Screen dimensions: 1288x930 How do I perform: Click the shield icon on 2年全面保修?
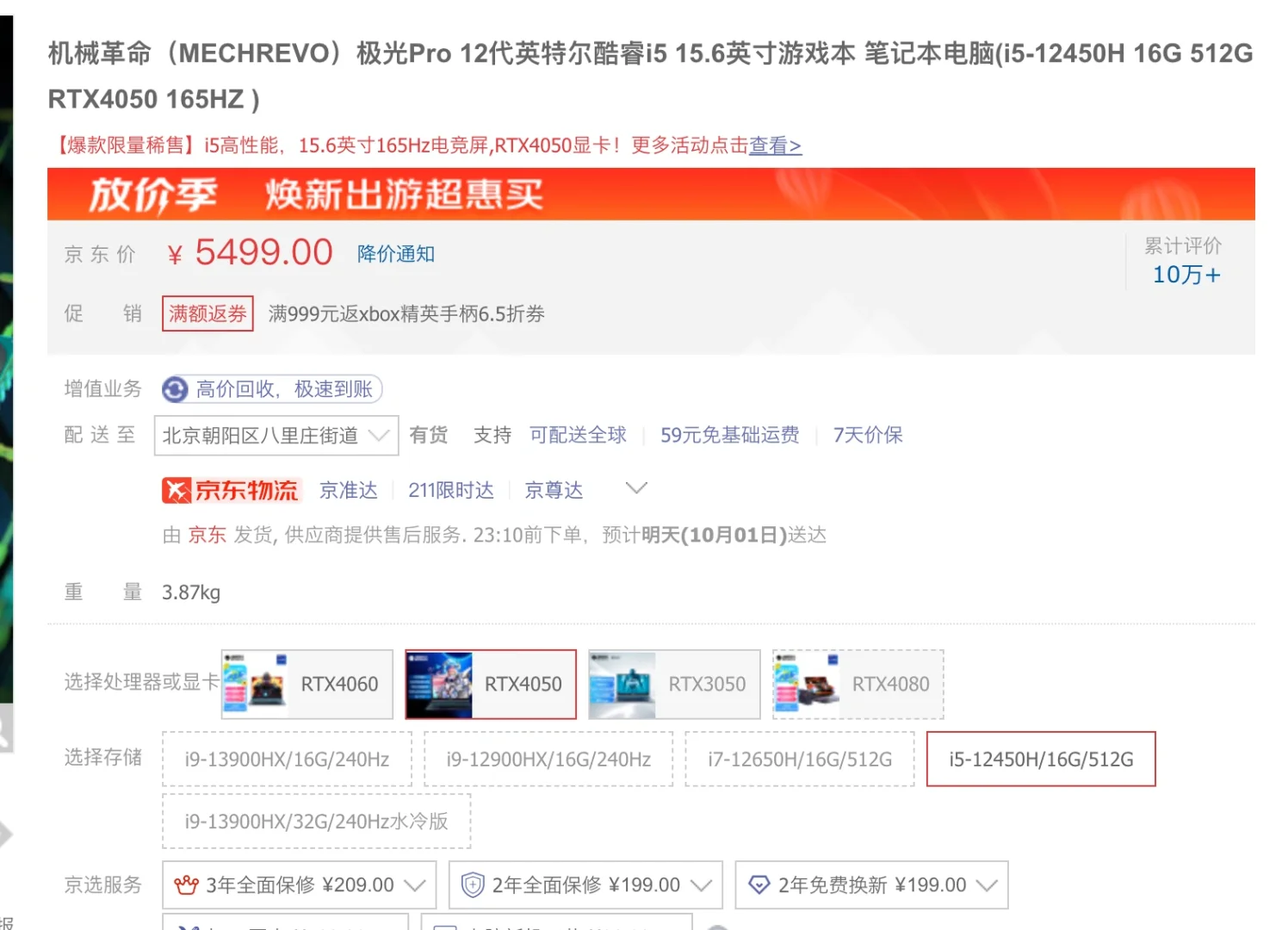[x=473, y=885]
